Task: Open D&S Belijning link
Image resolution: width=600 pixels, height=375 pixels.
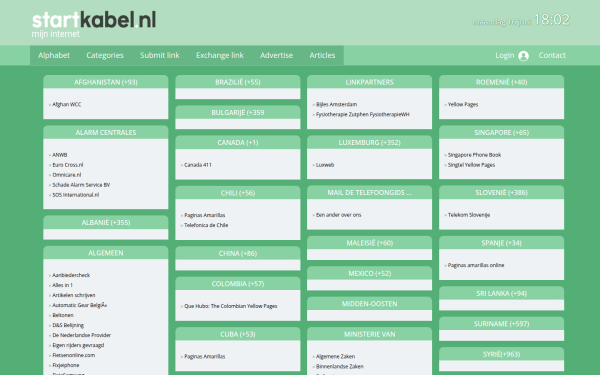Action: 68,325
